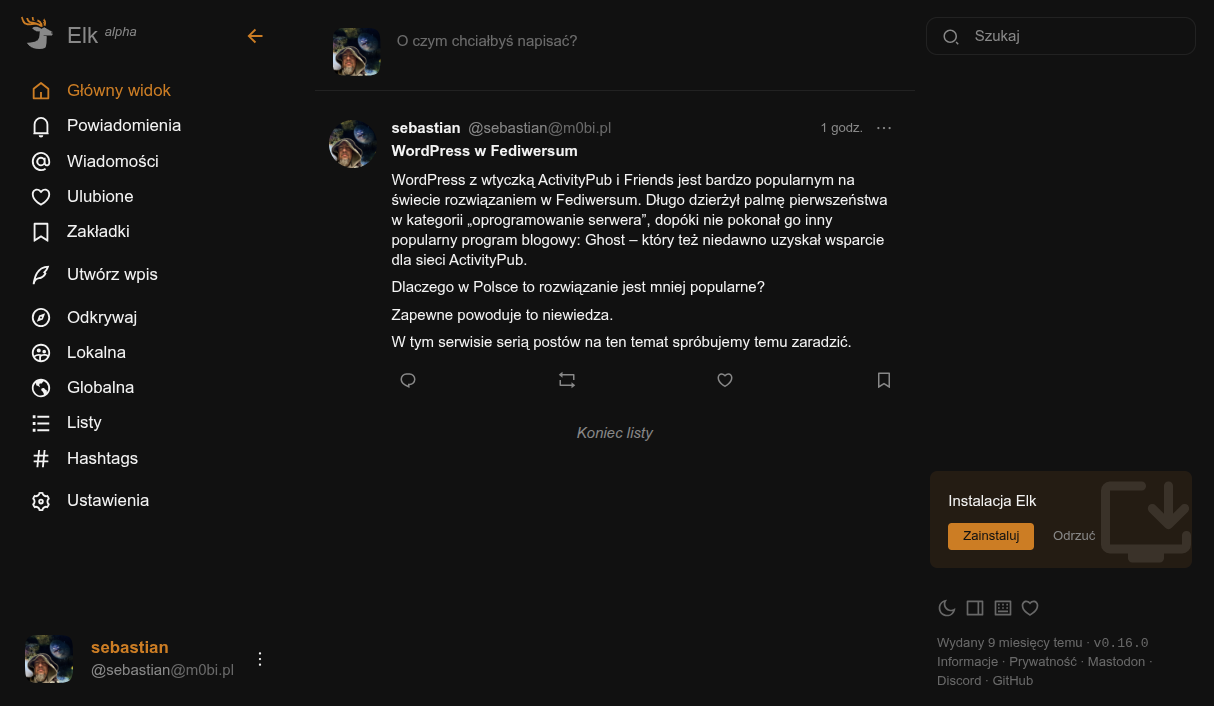The image size is (1214, 706).
Task: Boost the WordPress w Fediwersum post
Action: click(x=567, y=380)
